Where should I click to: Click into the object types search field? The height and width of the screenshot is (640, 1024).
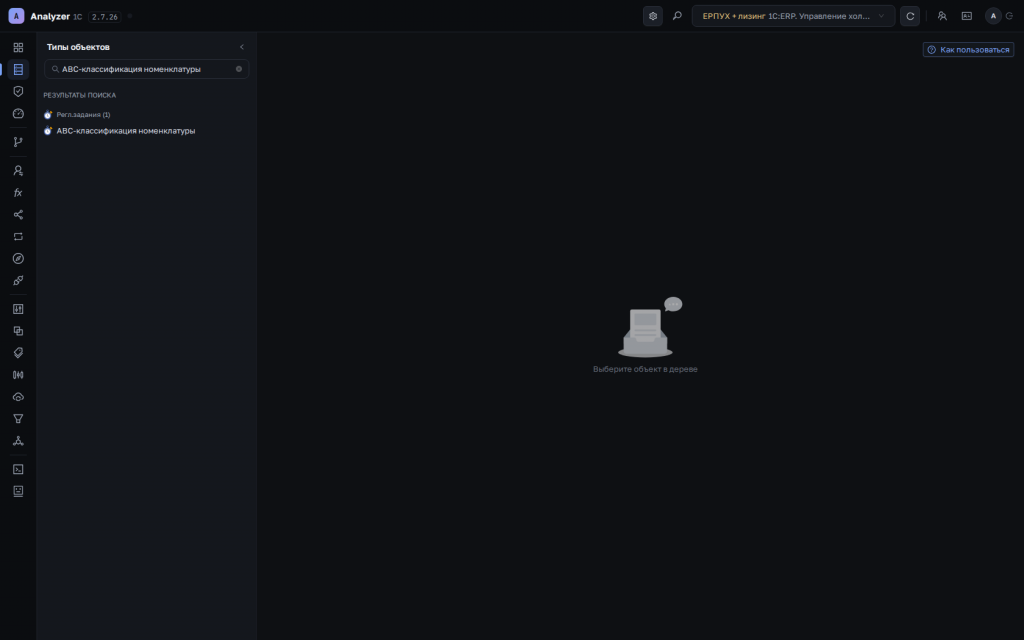pyautogui.click(x=146, y=69)
